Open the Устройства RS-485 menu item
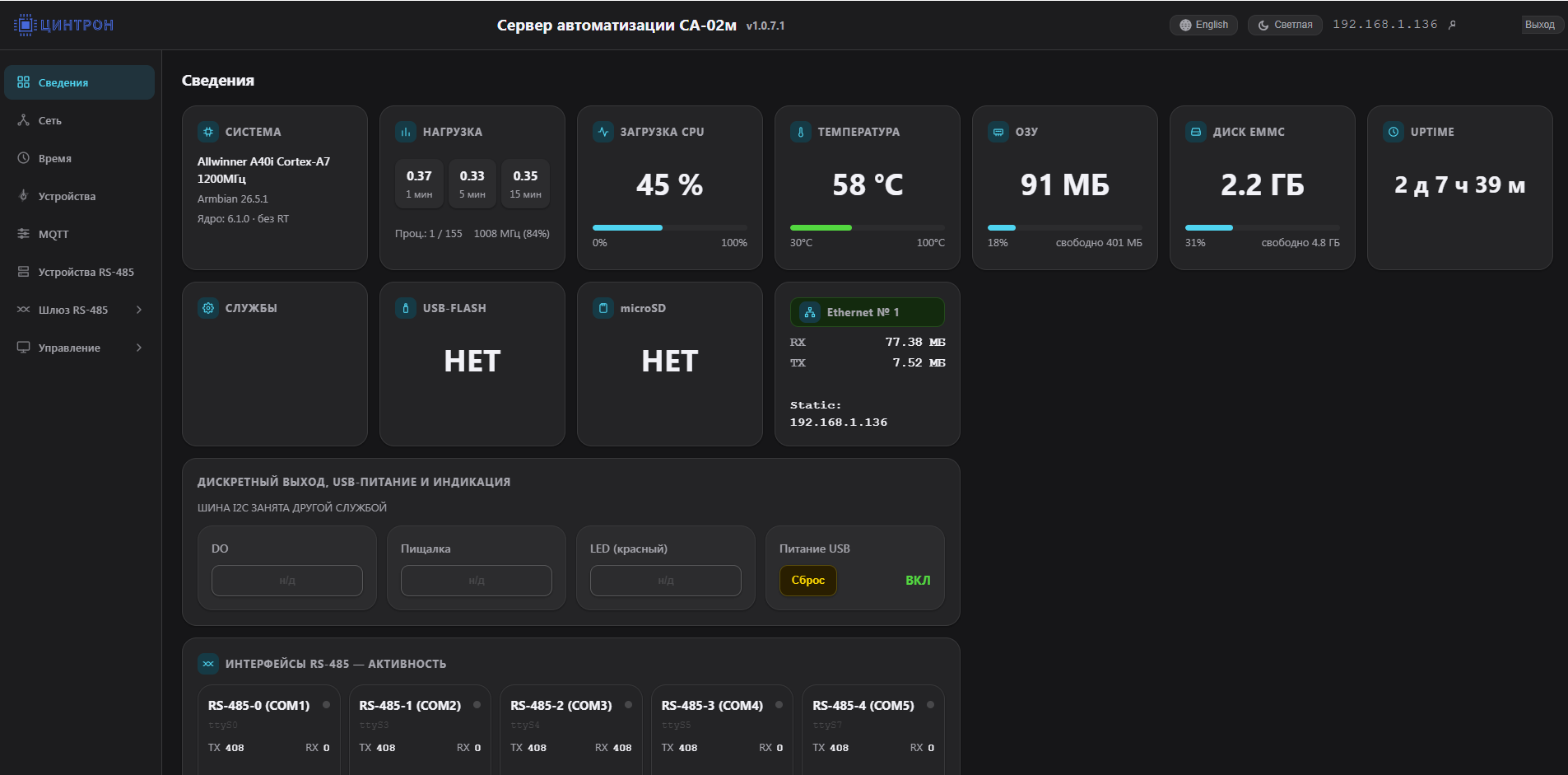This screenshot has width=1568, height=775. (x=79, y=272)
